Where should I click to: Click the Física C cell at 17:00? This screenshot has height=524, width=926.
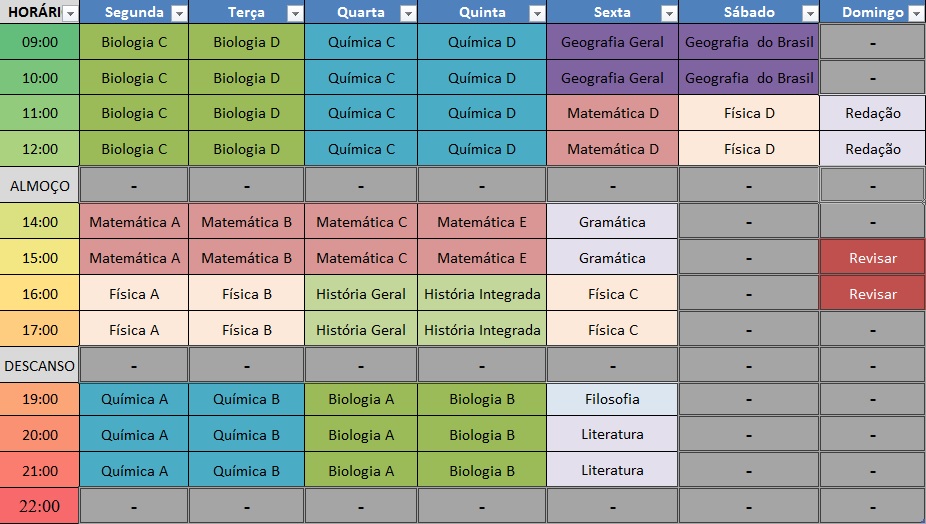(612, 330)
